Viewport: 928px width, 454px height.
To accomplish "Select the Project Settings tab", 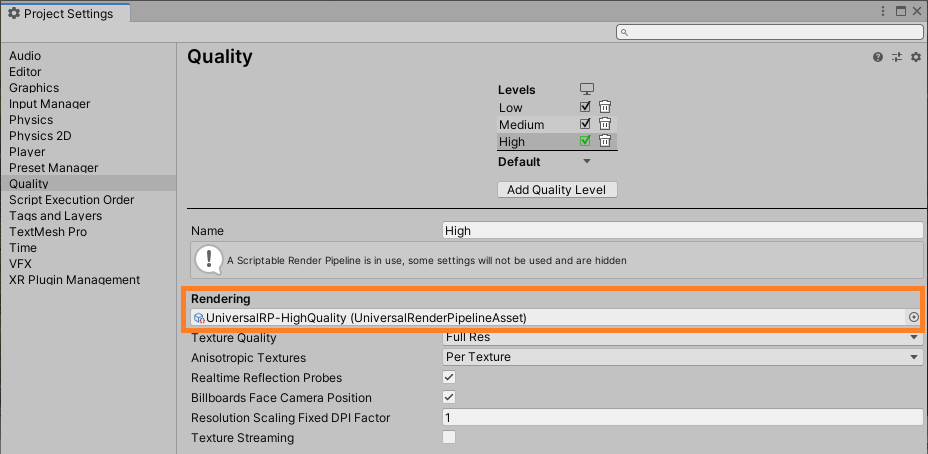I will pos(65,13).
